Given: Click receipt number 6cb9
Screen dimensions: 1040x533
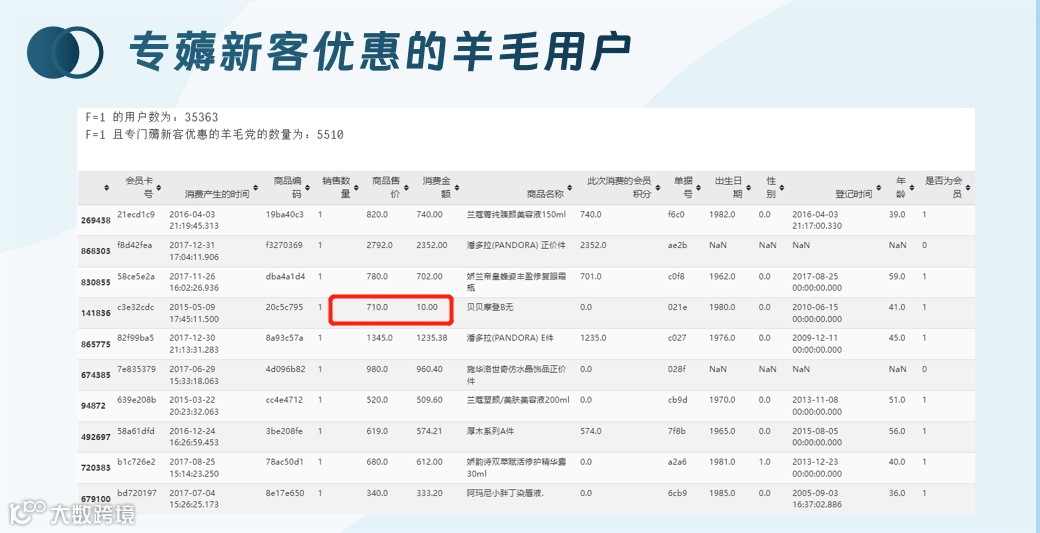Looking at the screenshot, I should 678,493.
